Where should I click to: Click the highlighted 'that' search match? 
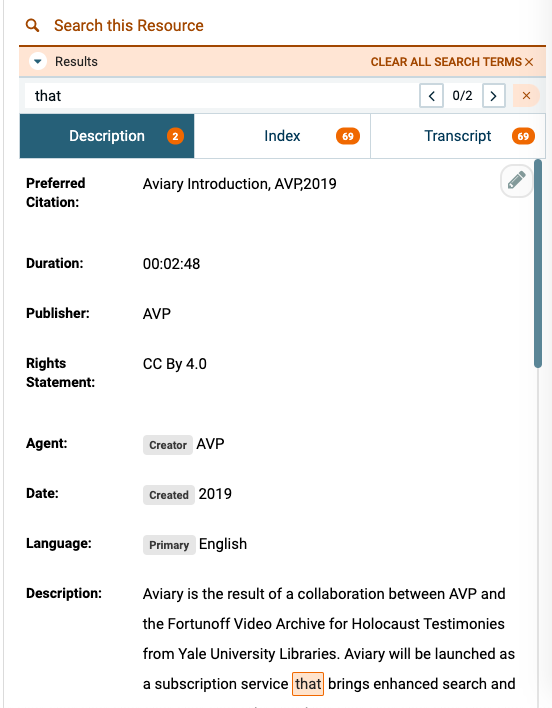[308, 684]
